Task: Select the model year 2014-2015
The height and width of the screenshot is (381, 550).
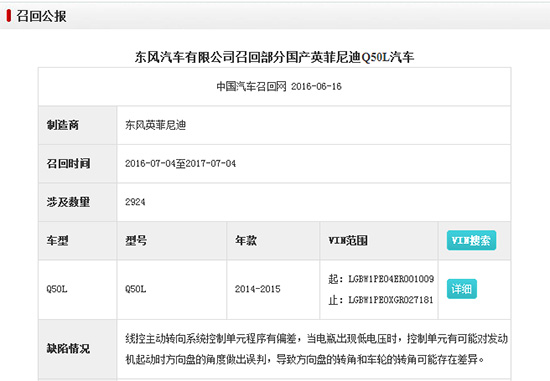Action: tap(258, 289)
